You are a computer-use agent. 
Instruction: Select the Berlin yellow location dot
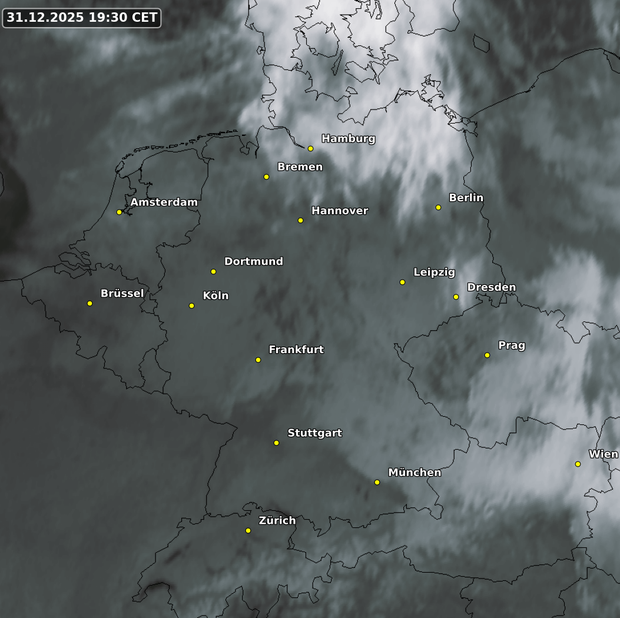click(x=438, y=207)
